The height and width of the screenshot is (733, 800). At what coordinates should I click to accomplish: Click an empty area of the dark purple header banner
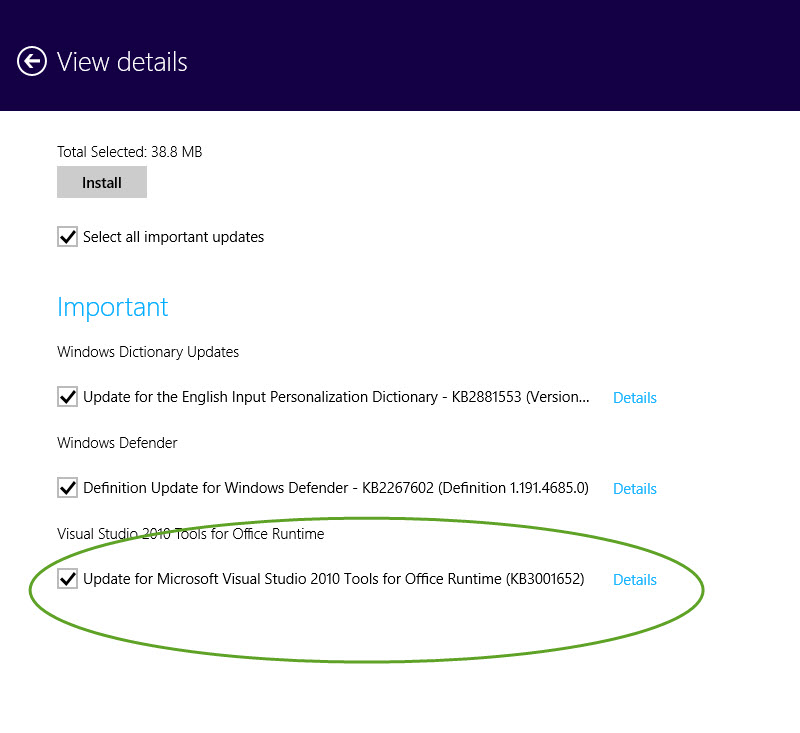click(500, 55)
